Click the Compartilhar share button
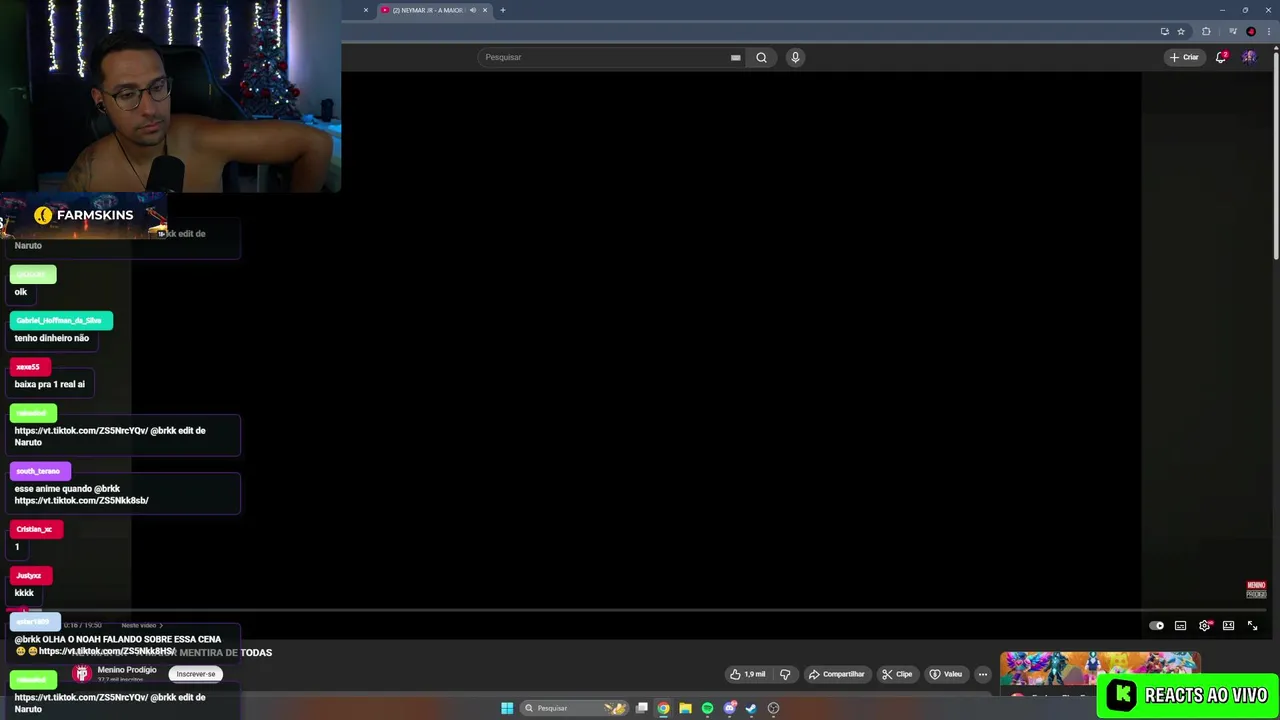The image size is (1280, 720). point(836,674)
